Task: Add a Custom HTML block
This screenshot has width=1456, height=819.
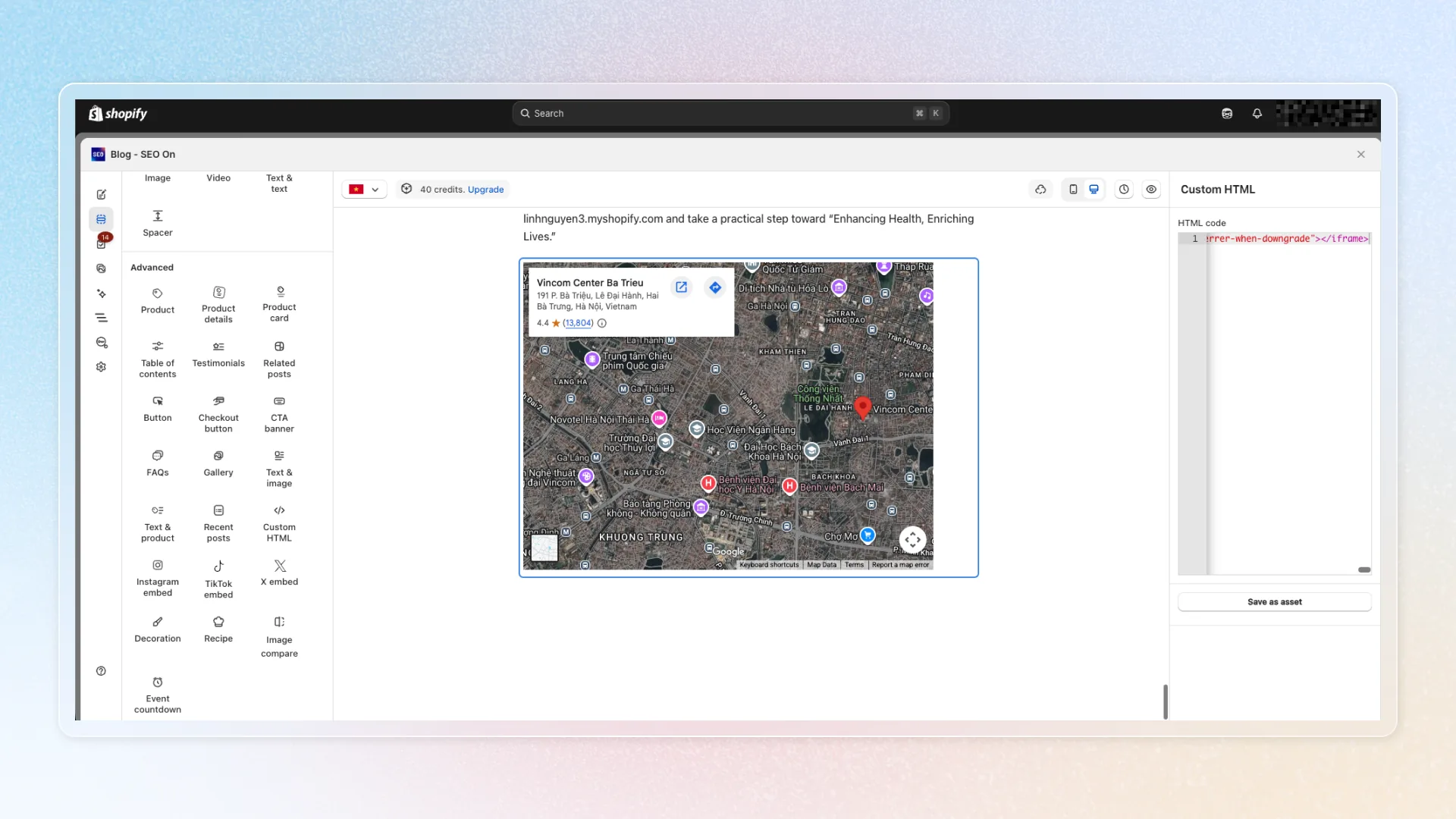Action: 279,523
